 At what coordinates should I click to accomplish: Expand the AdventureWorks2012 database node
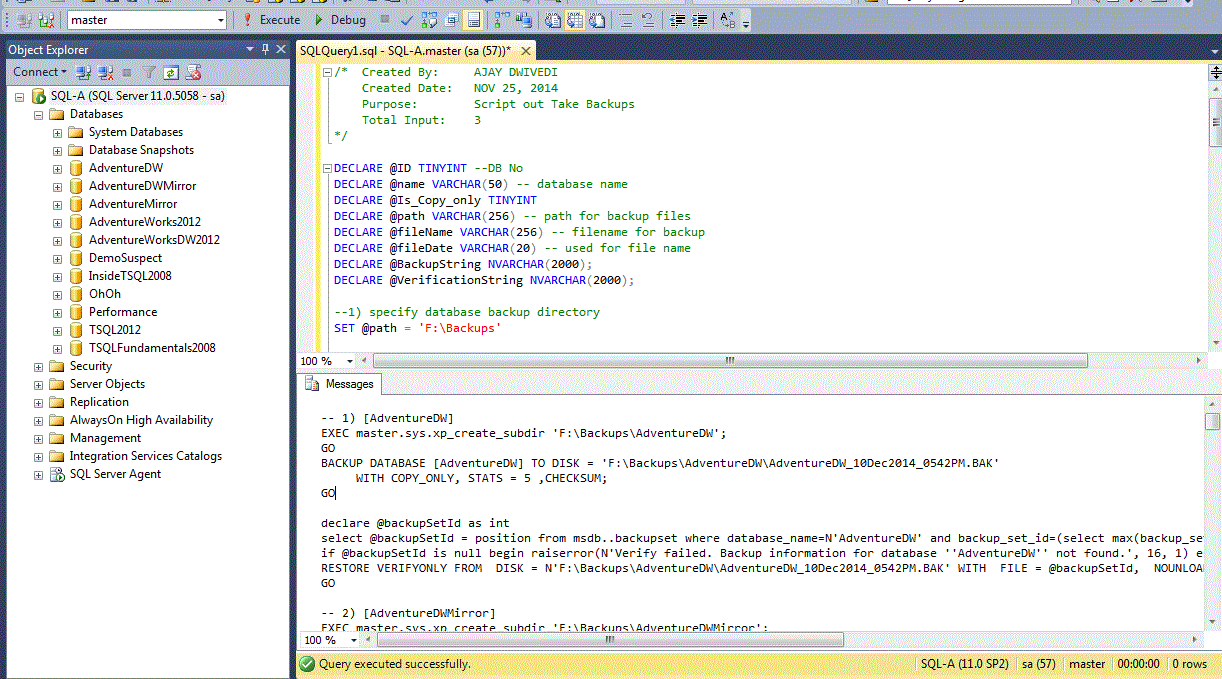[58, 222]
